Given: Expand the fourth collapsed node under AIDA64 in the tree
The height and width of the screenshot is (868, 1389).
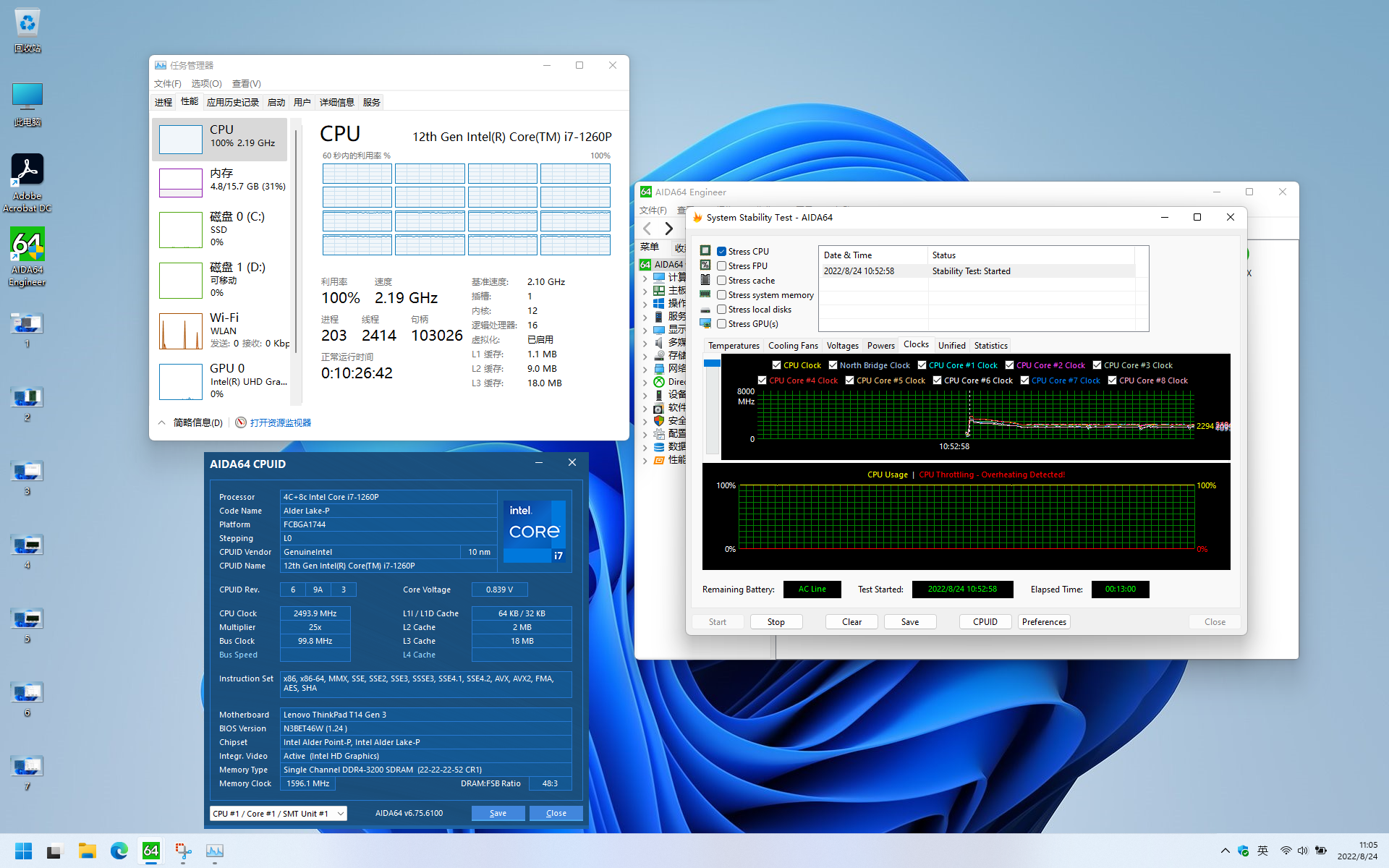Looking at the screenshot, I should [645, 317].
